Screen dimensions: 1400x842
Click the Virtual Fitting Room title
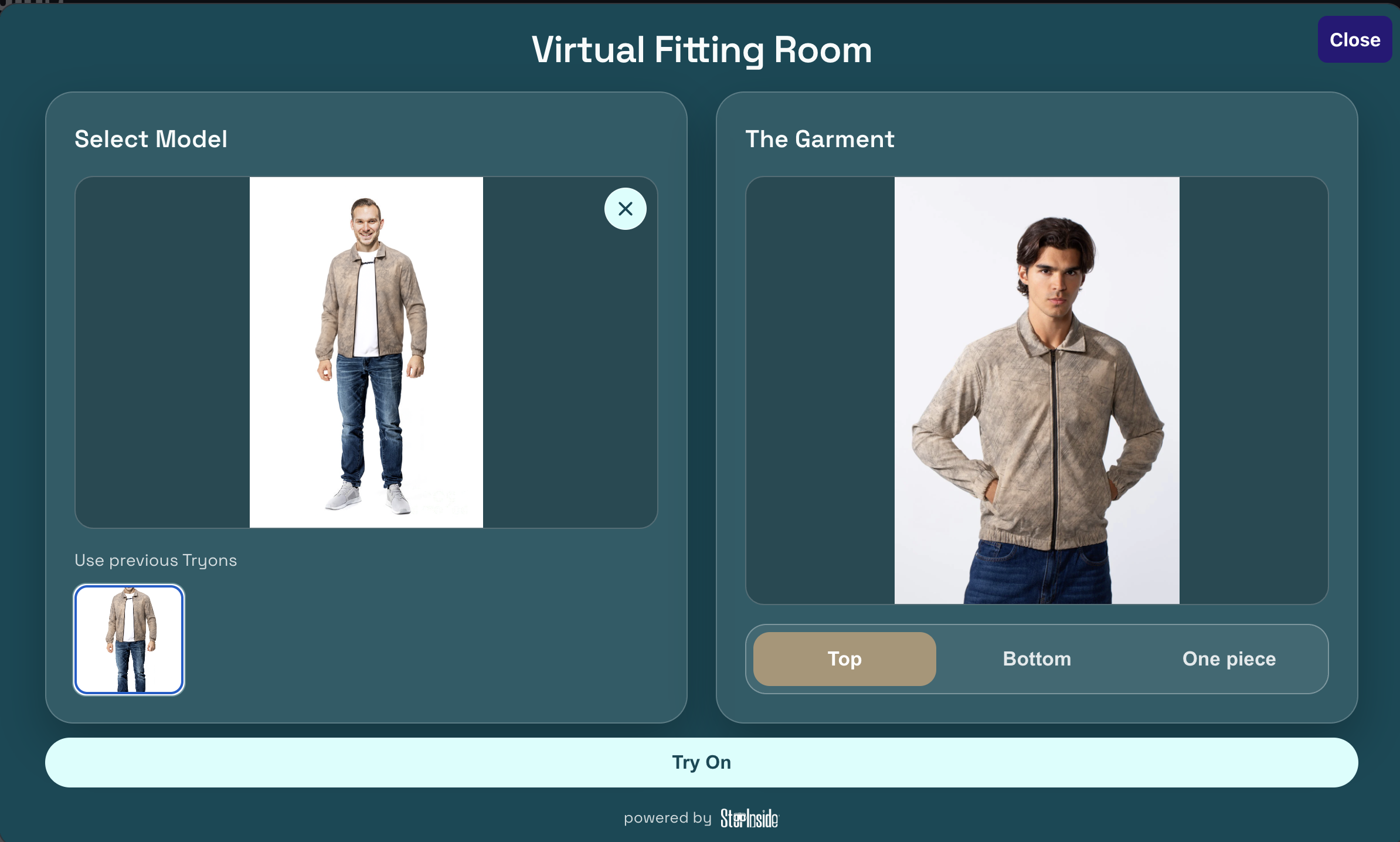[x=701, y=50]
